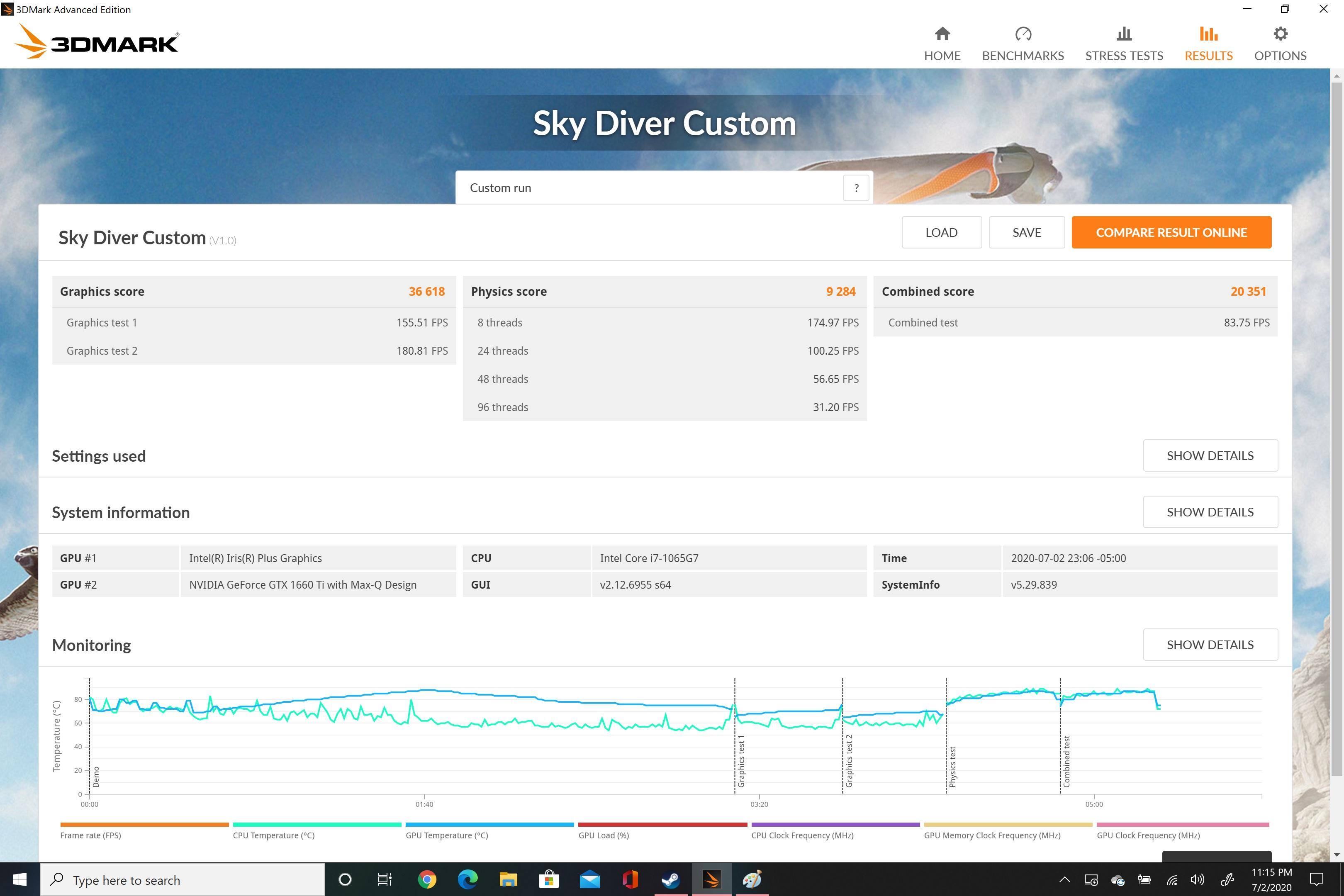Open Google Chrome from taskbar
This screenshot has height=896, width=1344.
point(427,879)
